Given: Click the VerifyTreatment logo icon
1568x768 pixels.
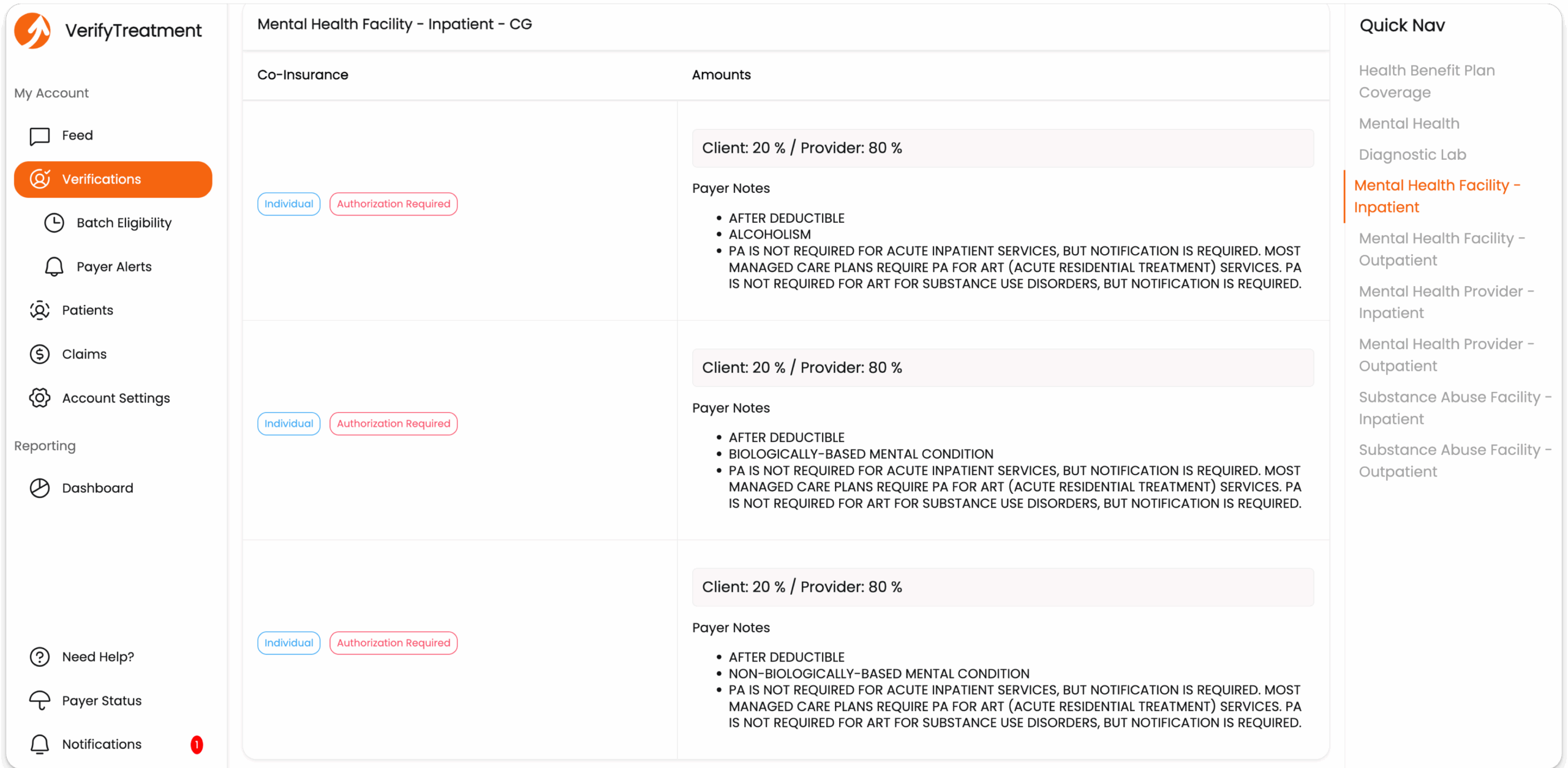Looking at the screenshot, I should (x=32, y=31).
